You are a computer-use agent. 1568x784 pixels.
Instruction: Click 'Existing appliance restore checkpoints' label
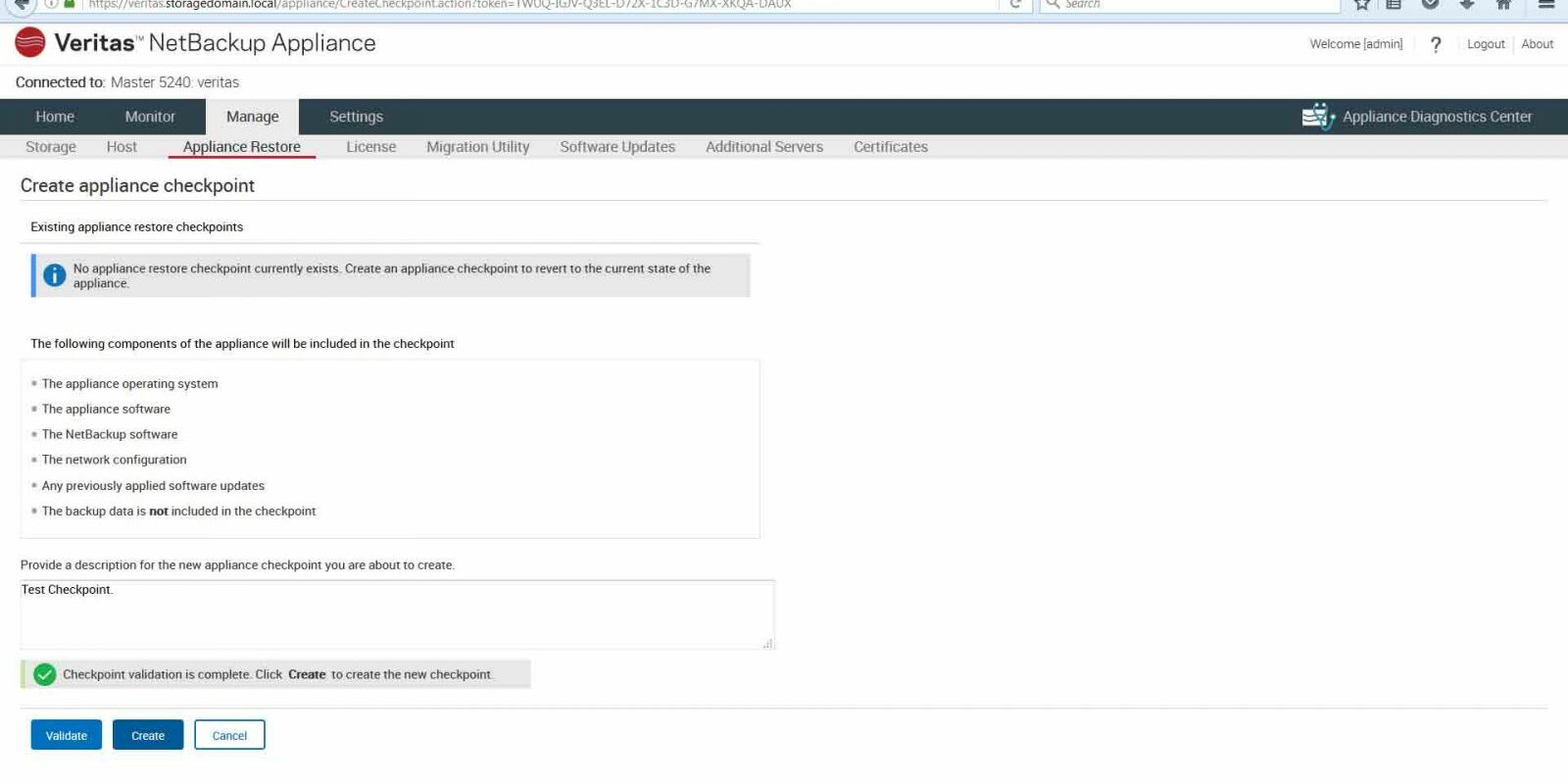[136, 226]
